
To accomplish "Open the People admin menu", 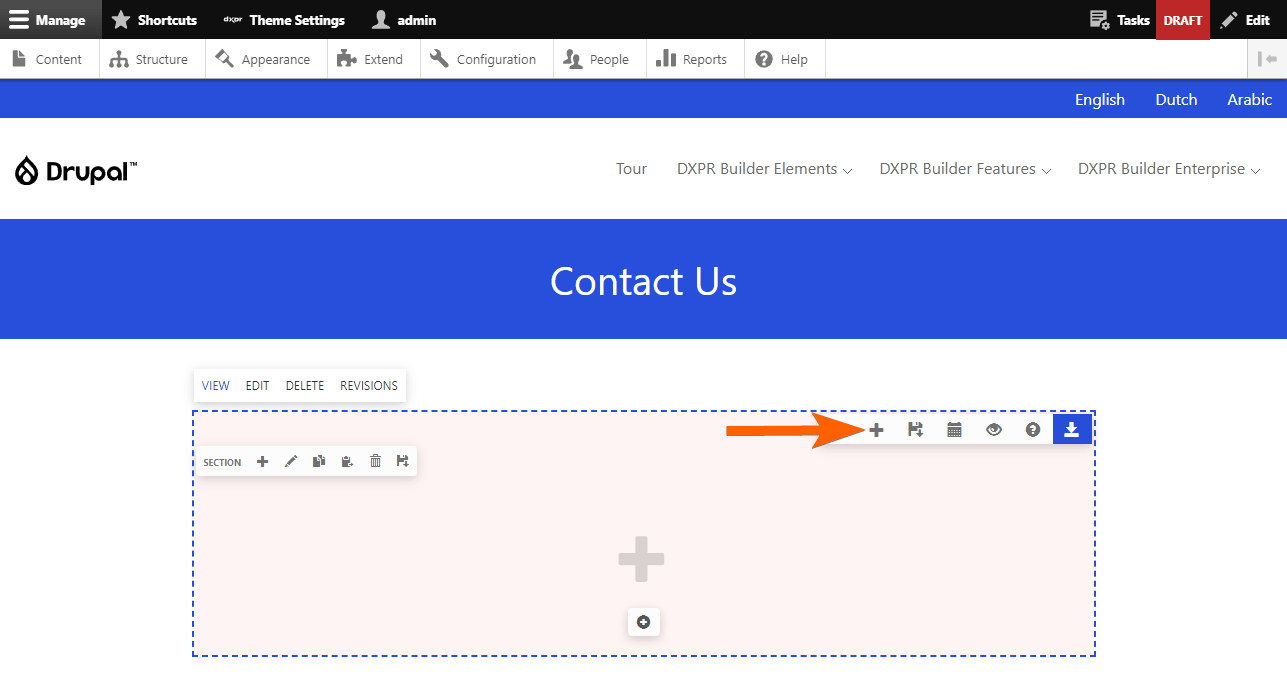I will pyautogui.click(x=597, y=59).
